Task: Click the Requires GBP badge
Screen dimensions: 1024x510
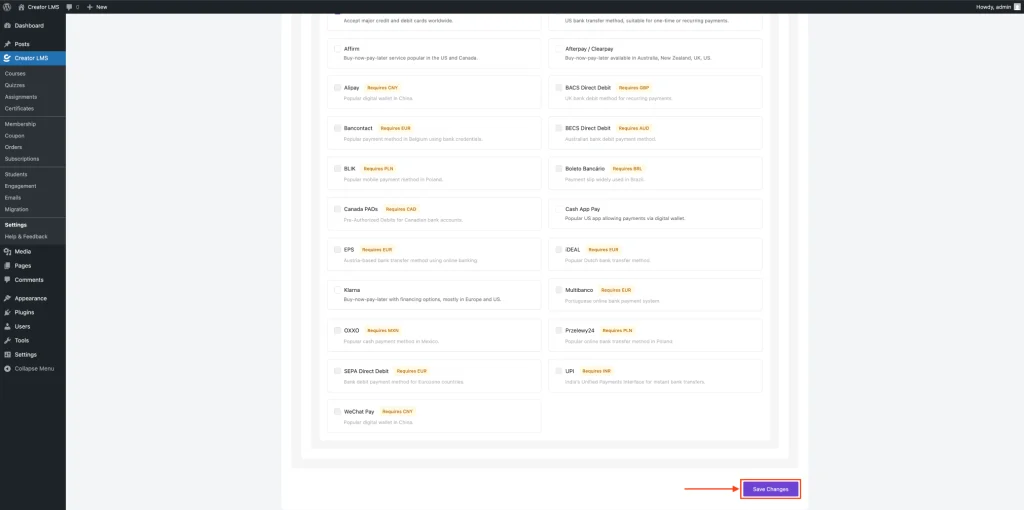Action: [x=634, y=88]
